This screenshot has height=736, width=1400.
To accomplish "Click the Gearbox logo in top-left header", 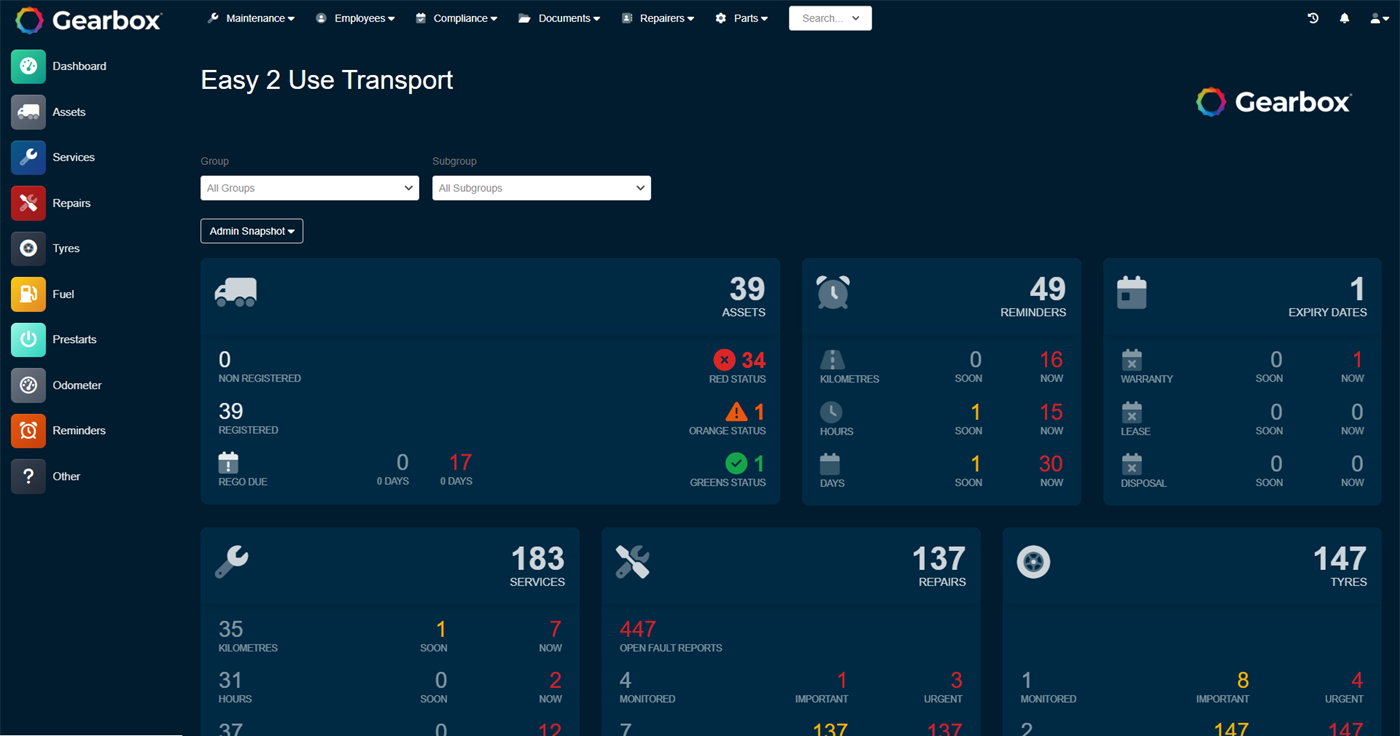I will [x=88, y=20].
